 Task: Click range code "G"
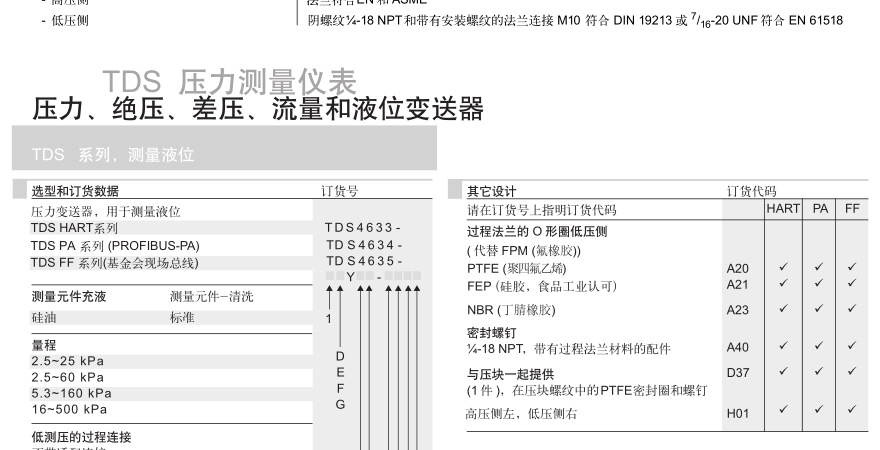pyautogui.click(x=340, y=405)
